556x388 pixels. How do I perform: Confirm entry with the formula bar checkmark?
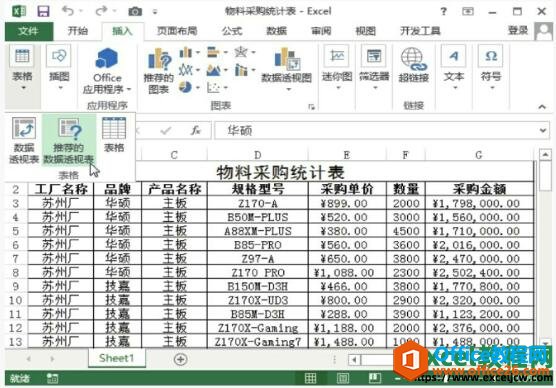[166, 131]
